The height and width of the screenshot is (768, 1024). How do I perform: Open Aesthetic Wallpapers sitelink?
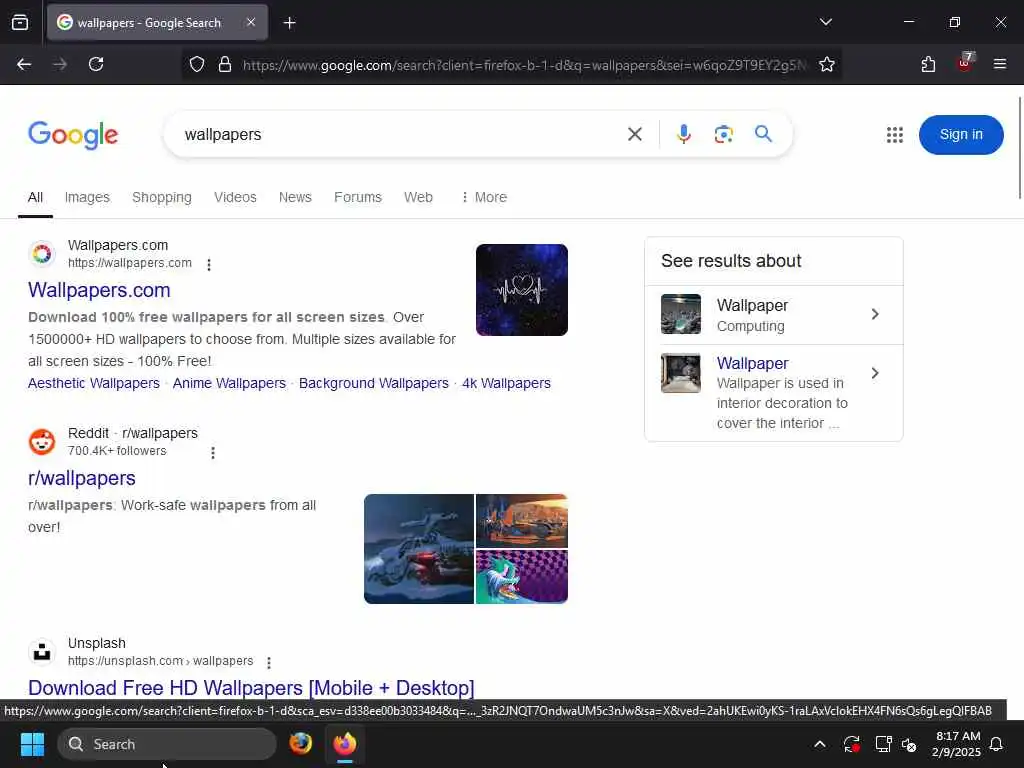(x=94, y=383)
